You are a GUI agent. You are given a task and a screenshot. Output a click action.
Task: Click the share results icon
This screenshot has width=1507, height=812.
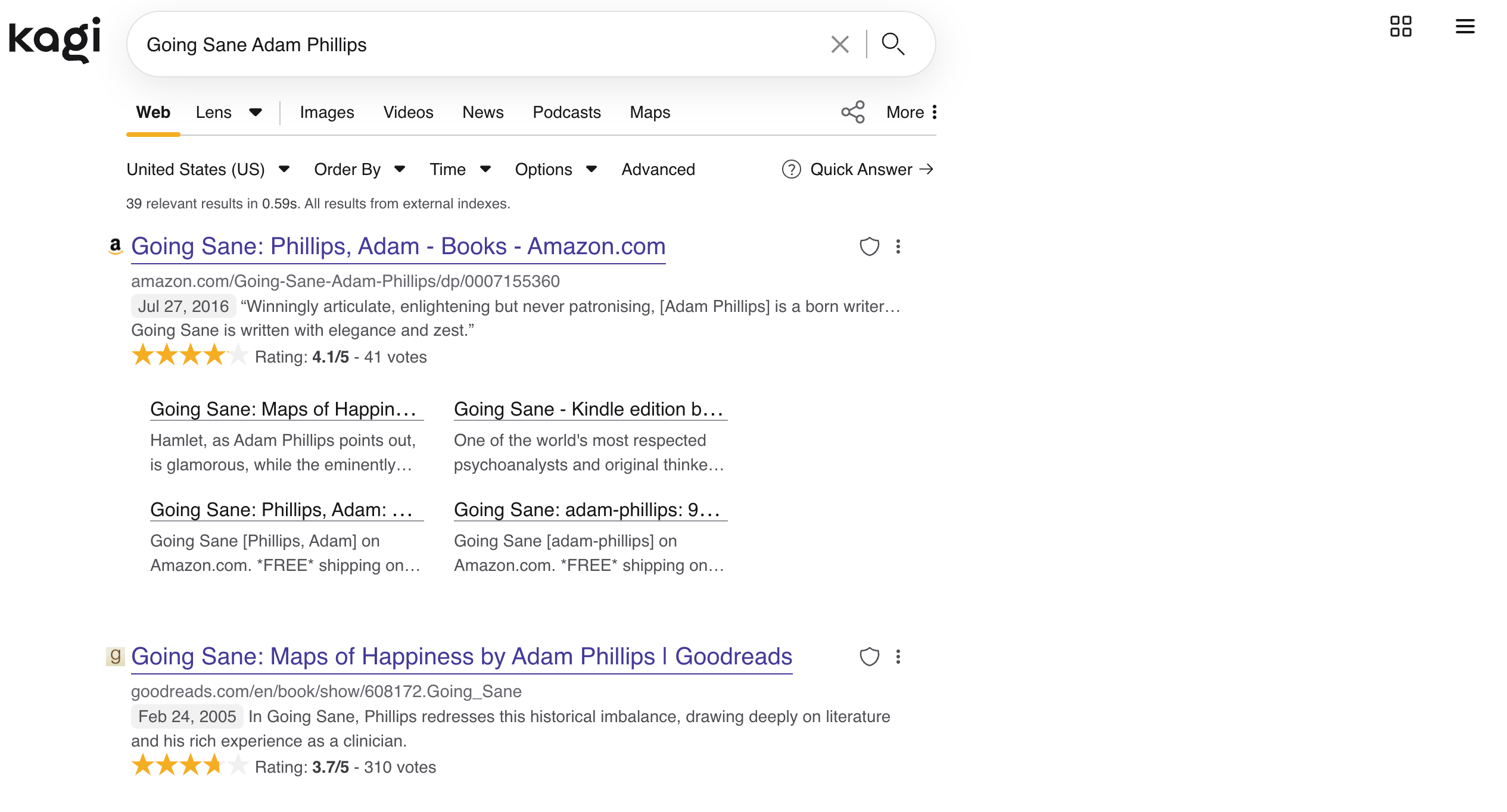(x=852, y=112)
